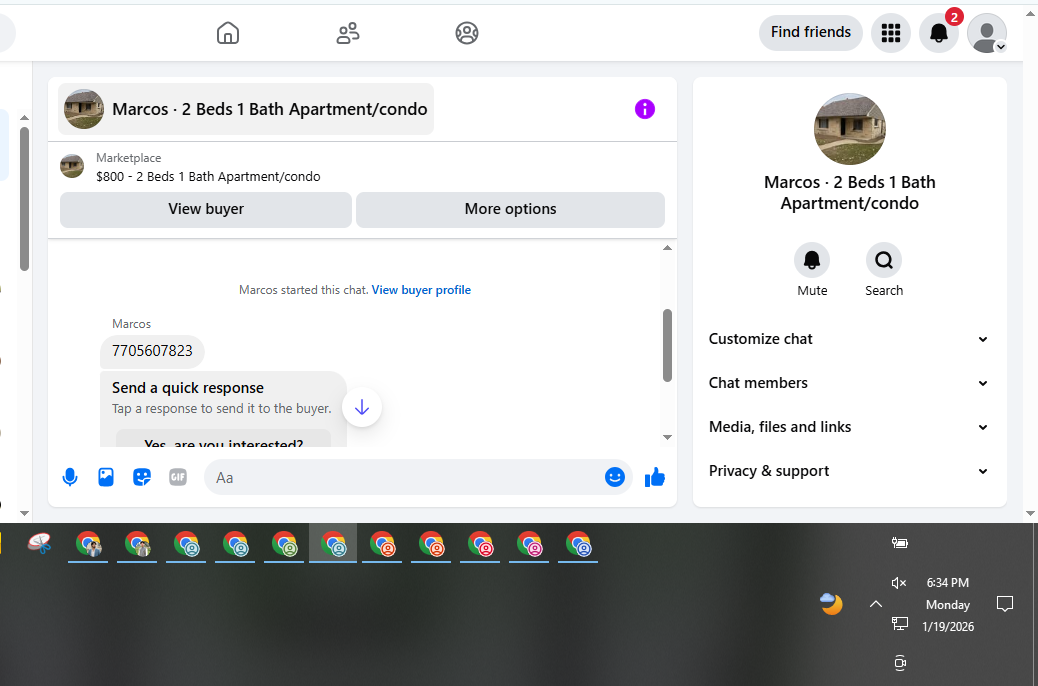
Task: Click the More options button
Action: 510,209
